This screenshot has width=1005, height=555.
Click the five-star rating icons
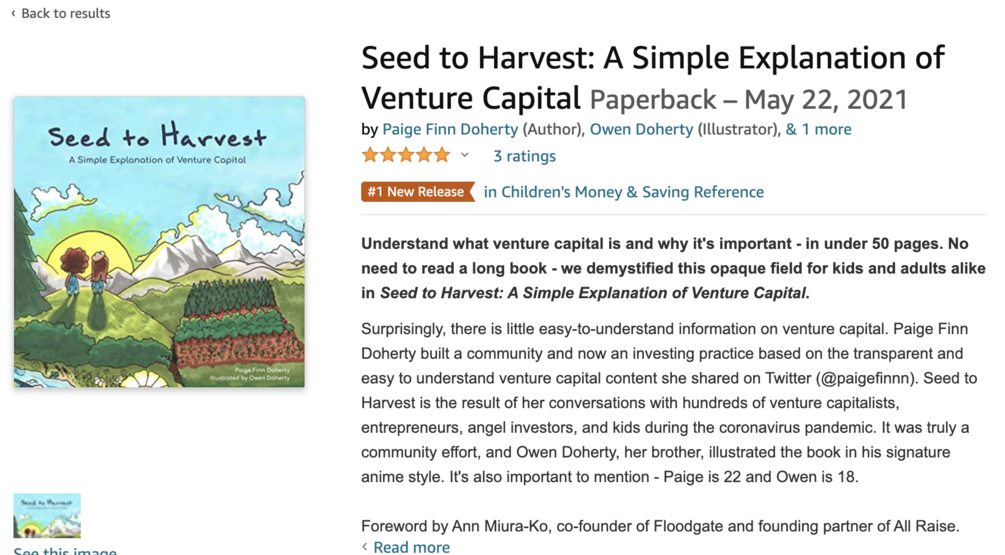coord(405,155)
